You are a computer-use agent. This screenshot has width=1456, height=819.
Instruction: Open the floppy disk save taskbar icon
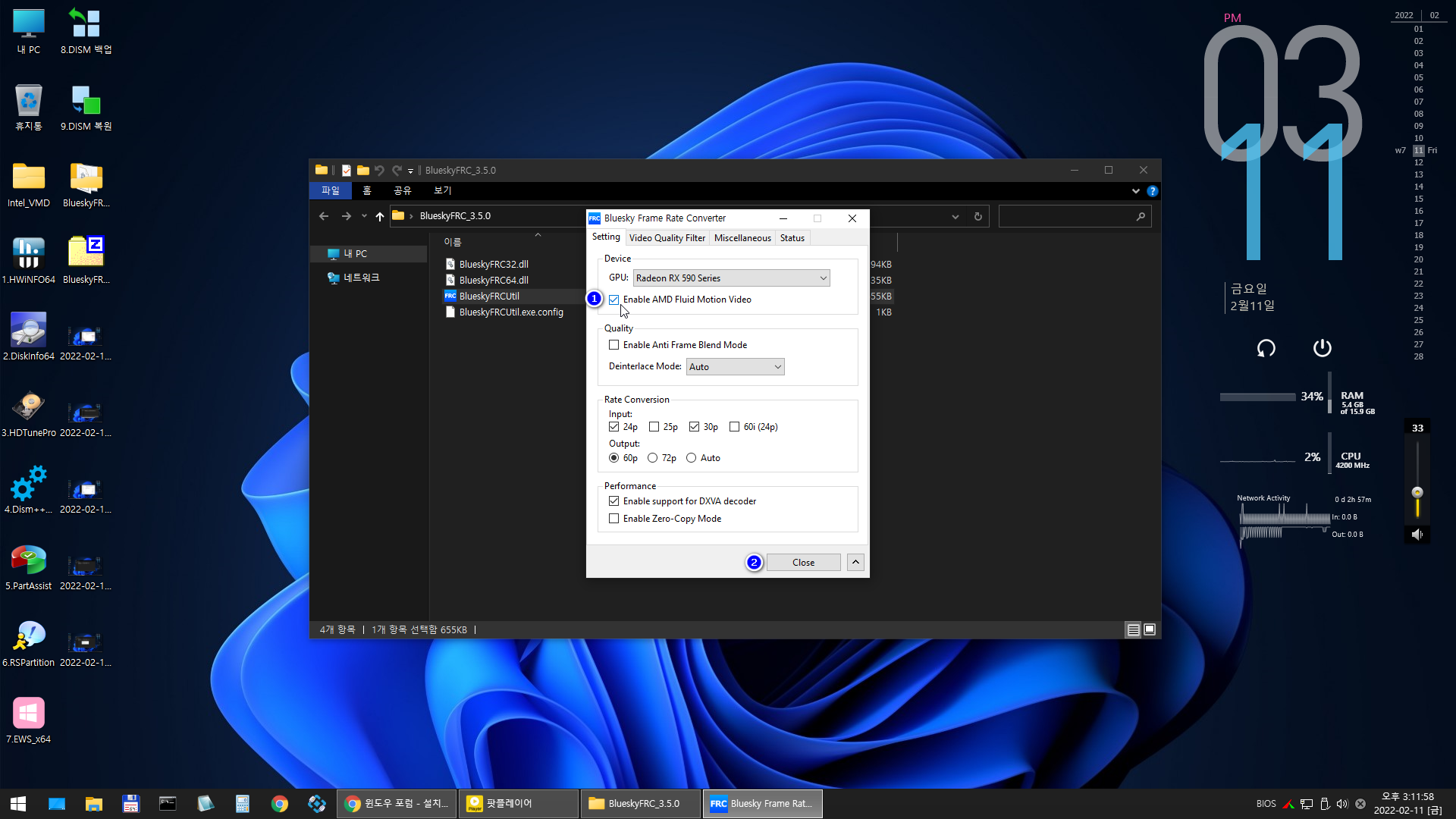[130, 803]
